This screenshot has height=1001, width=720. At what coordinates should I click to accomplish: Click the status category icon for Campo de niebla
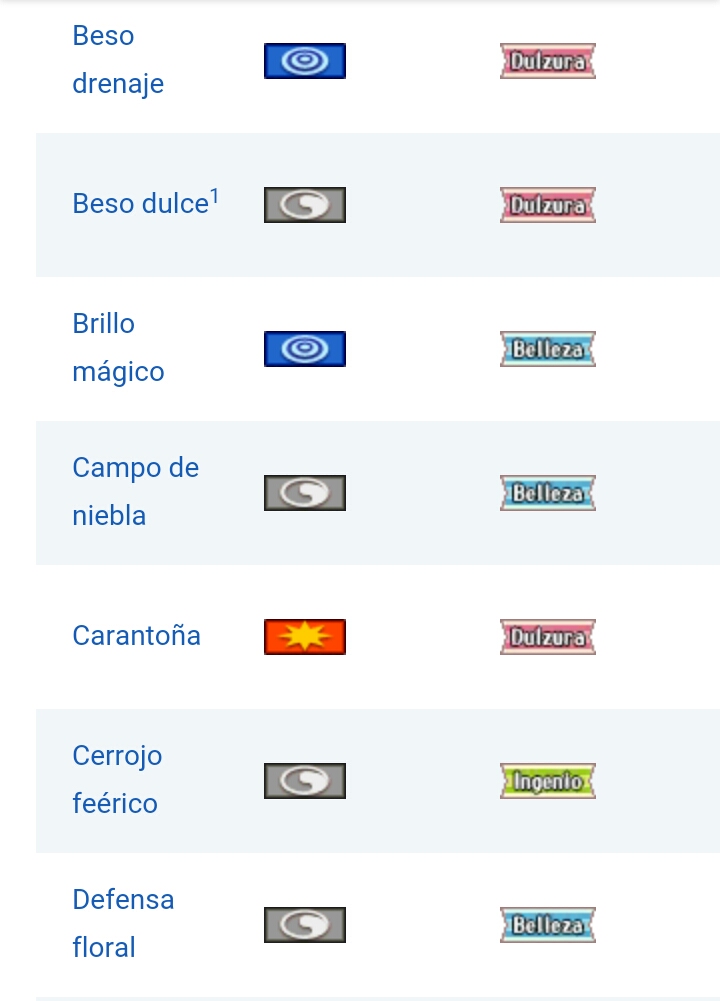coord(305,493)
